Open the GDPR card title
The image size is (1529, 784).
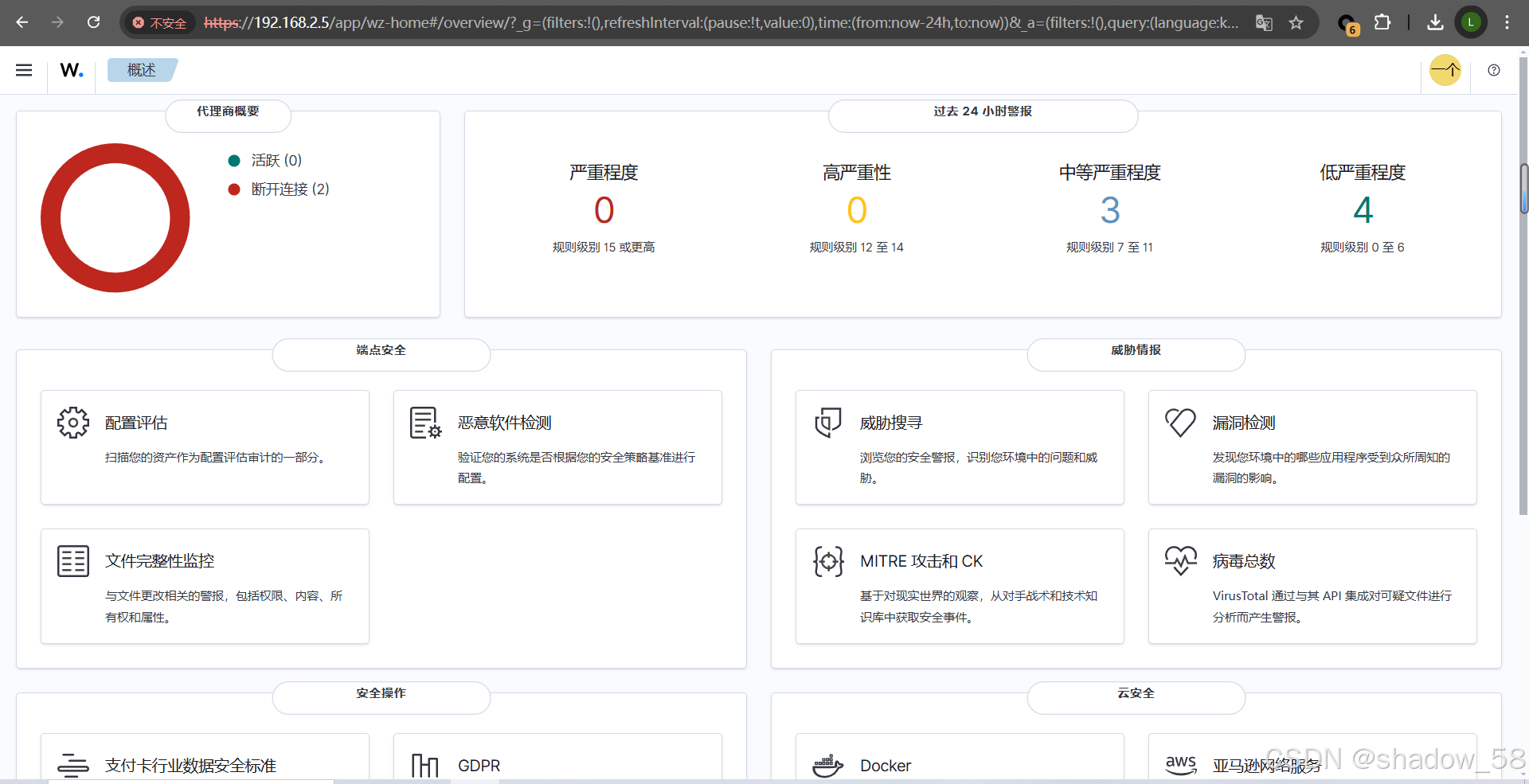point(479,766)
